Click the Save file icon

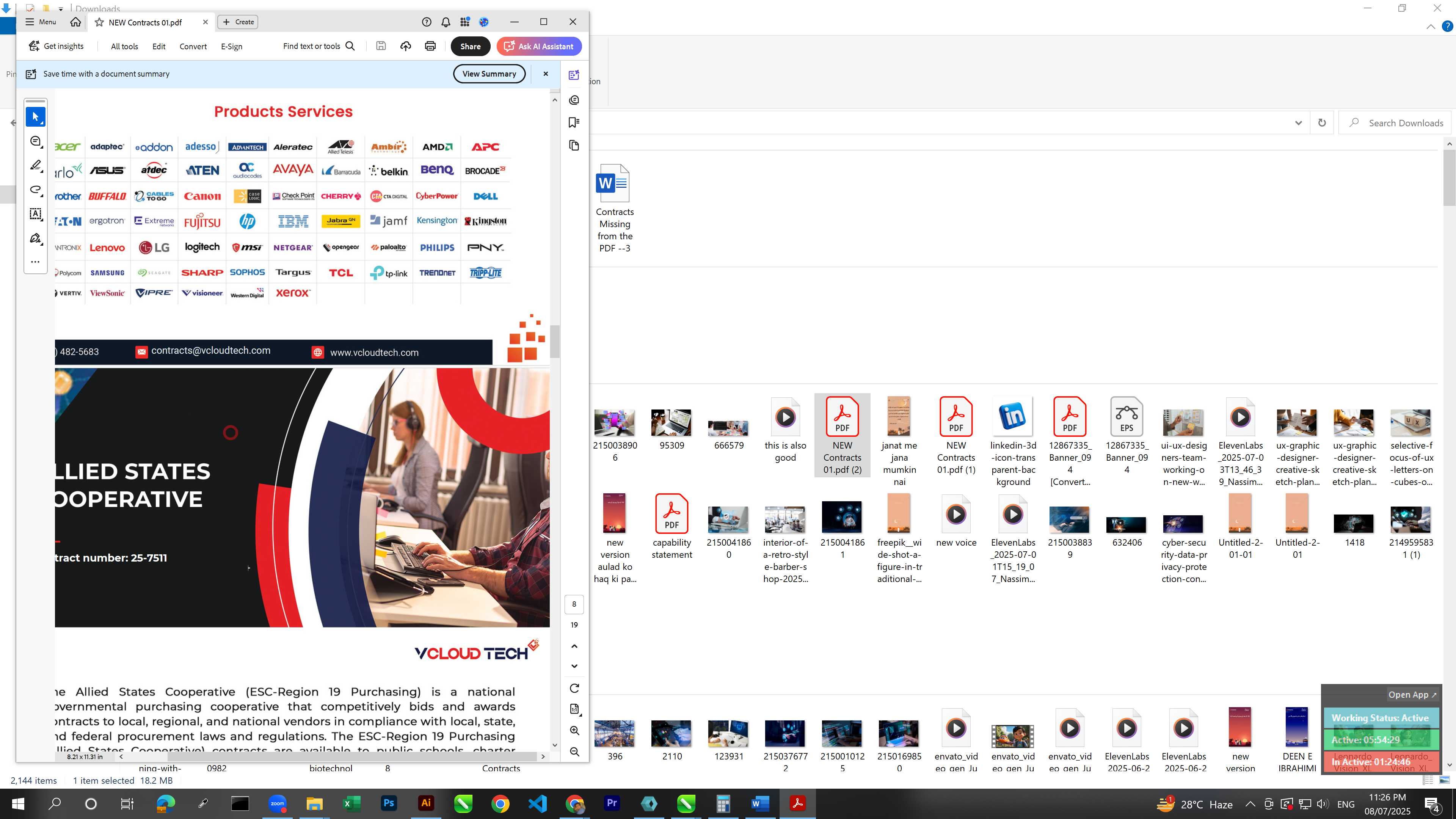tap(381, 46)
